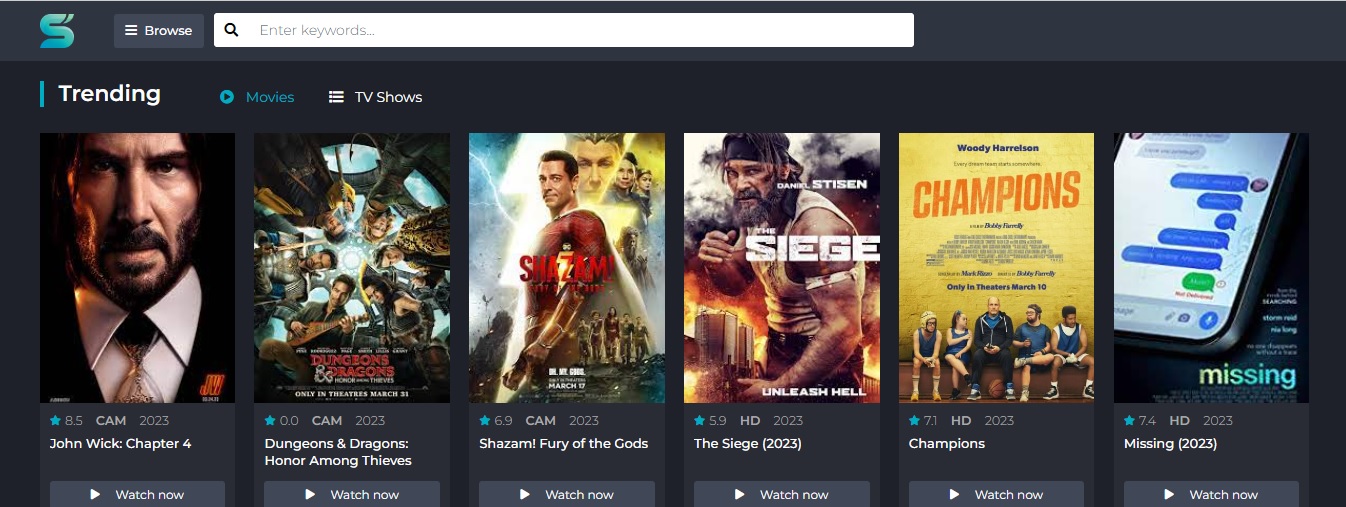Click Dungeons & Dragons: Honor Among Thieves title
Image resolution: width=1346 pixels, height=507 pixels.
point(338,452)
